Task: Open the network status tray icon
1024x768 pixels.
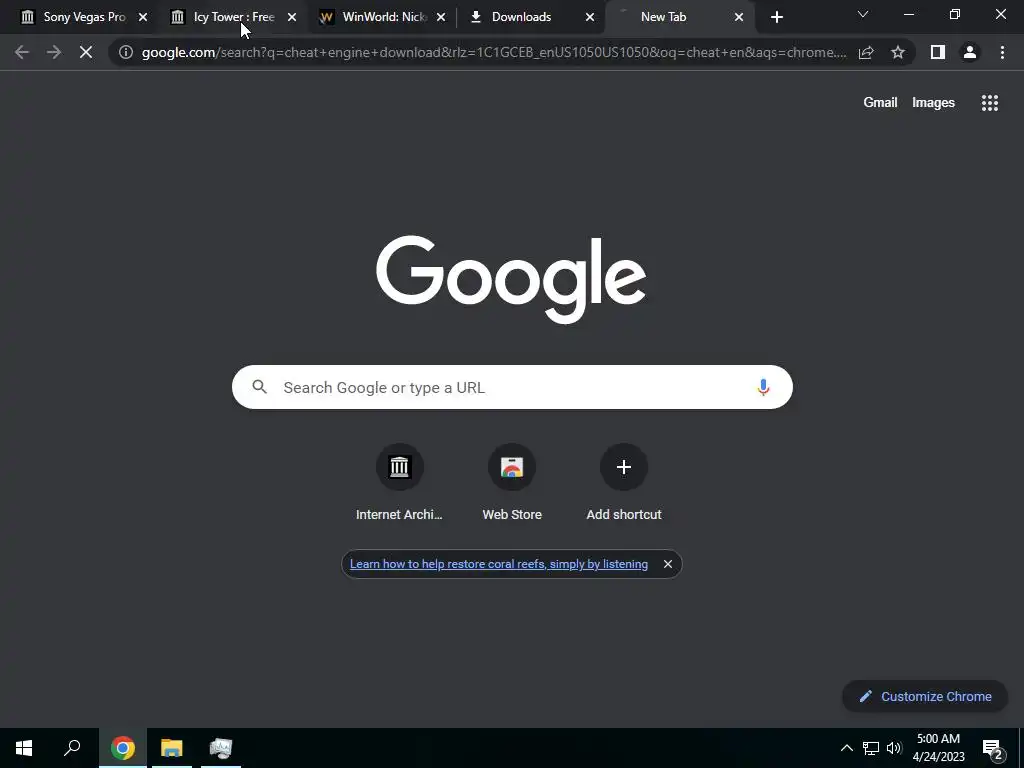Action: coord(871,748)
